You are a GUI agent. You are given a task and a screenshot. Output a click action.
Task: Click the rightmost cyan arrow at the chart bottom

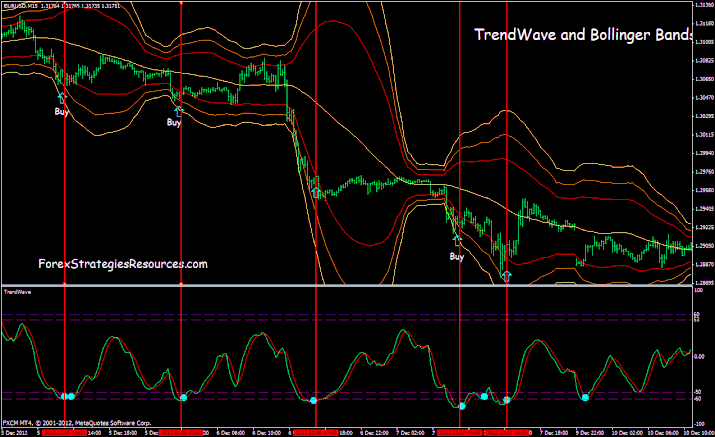pyautogui.click(x=506, y=276)
